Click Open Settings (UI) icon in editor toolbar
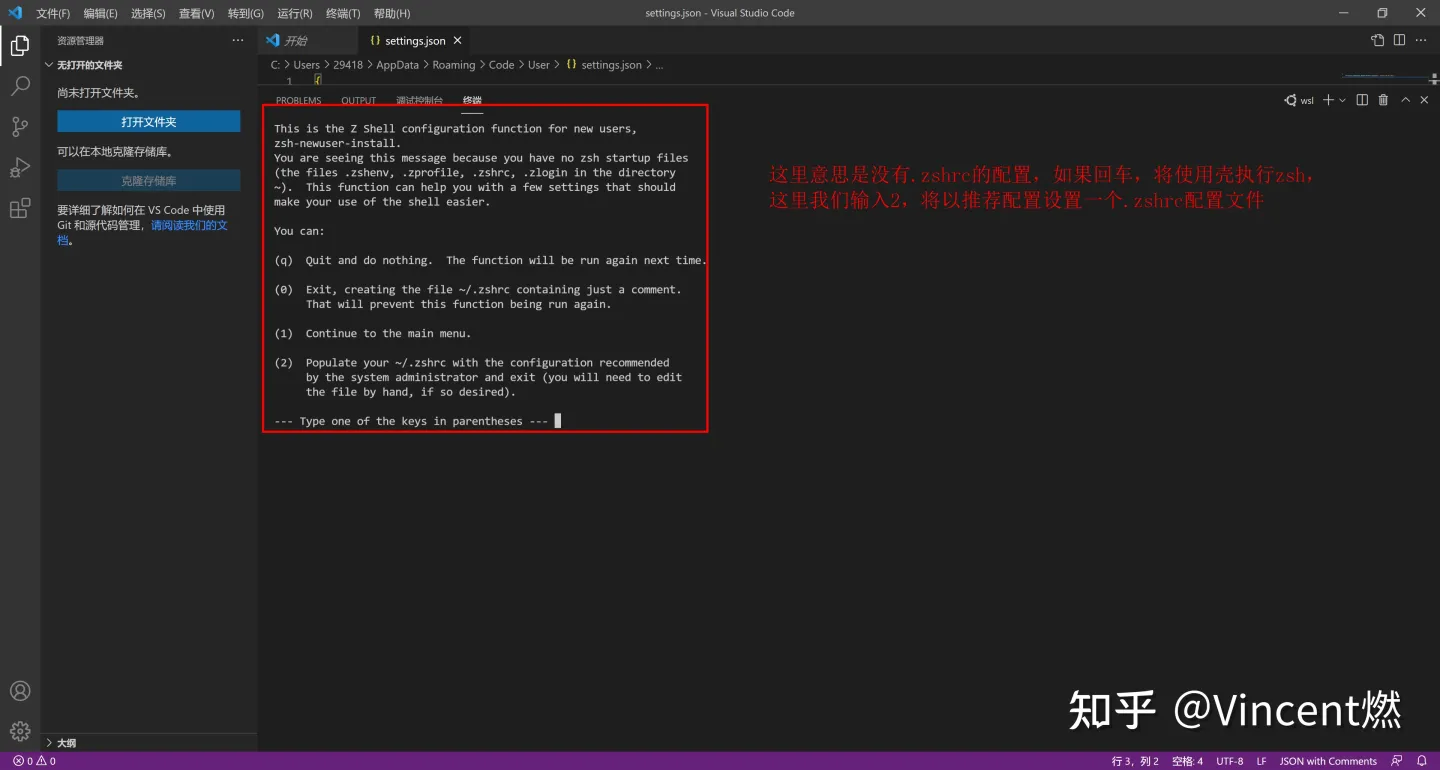This screenshot has height=770, width=1440. 1378,41
